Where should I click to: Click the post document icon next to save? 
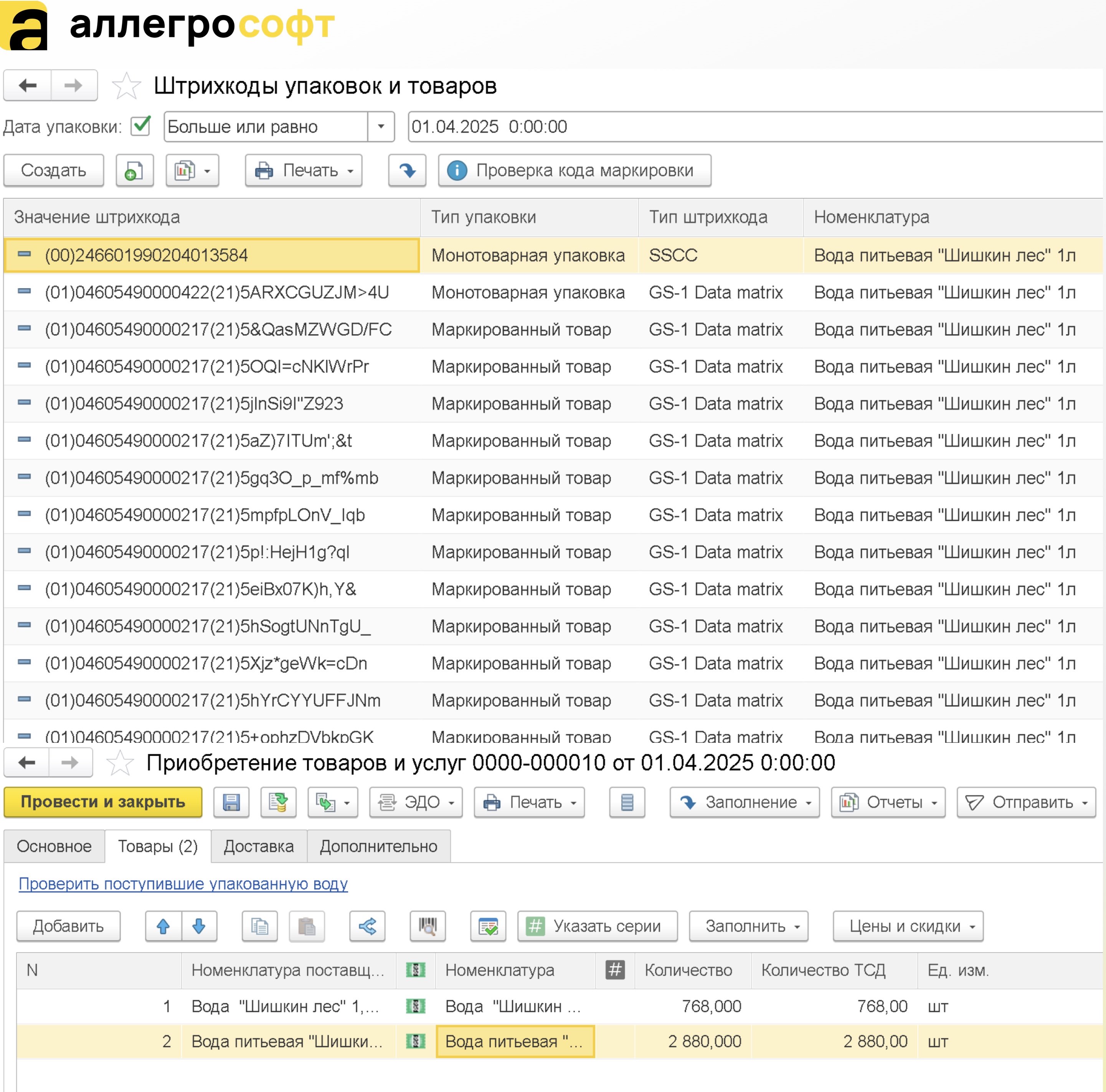278,802
